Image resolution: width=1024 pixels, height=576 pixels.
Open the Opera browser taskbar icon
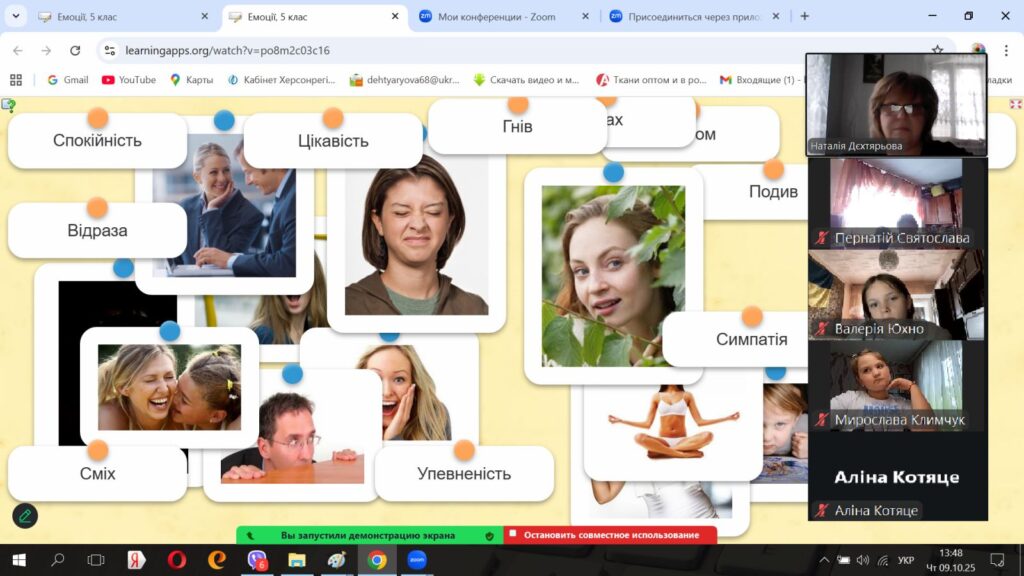click(177, 560)
